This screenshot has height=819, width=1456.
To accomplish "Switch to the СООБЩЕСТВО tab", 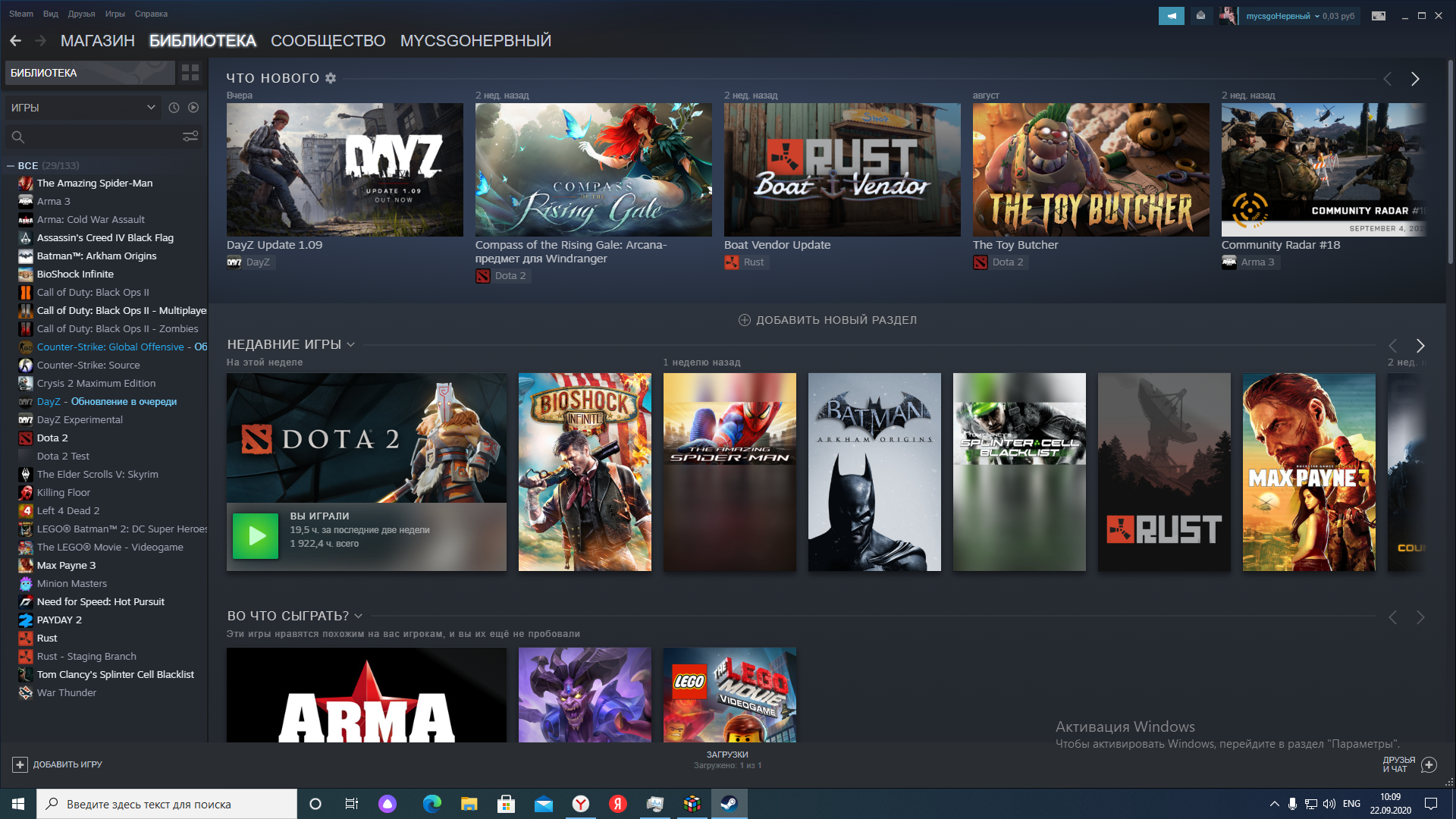I will pos(328,41).
